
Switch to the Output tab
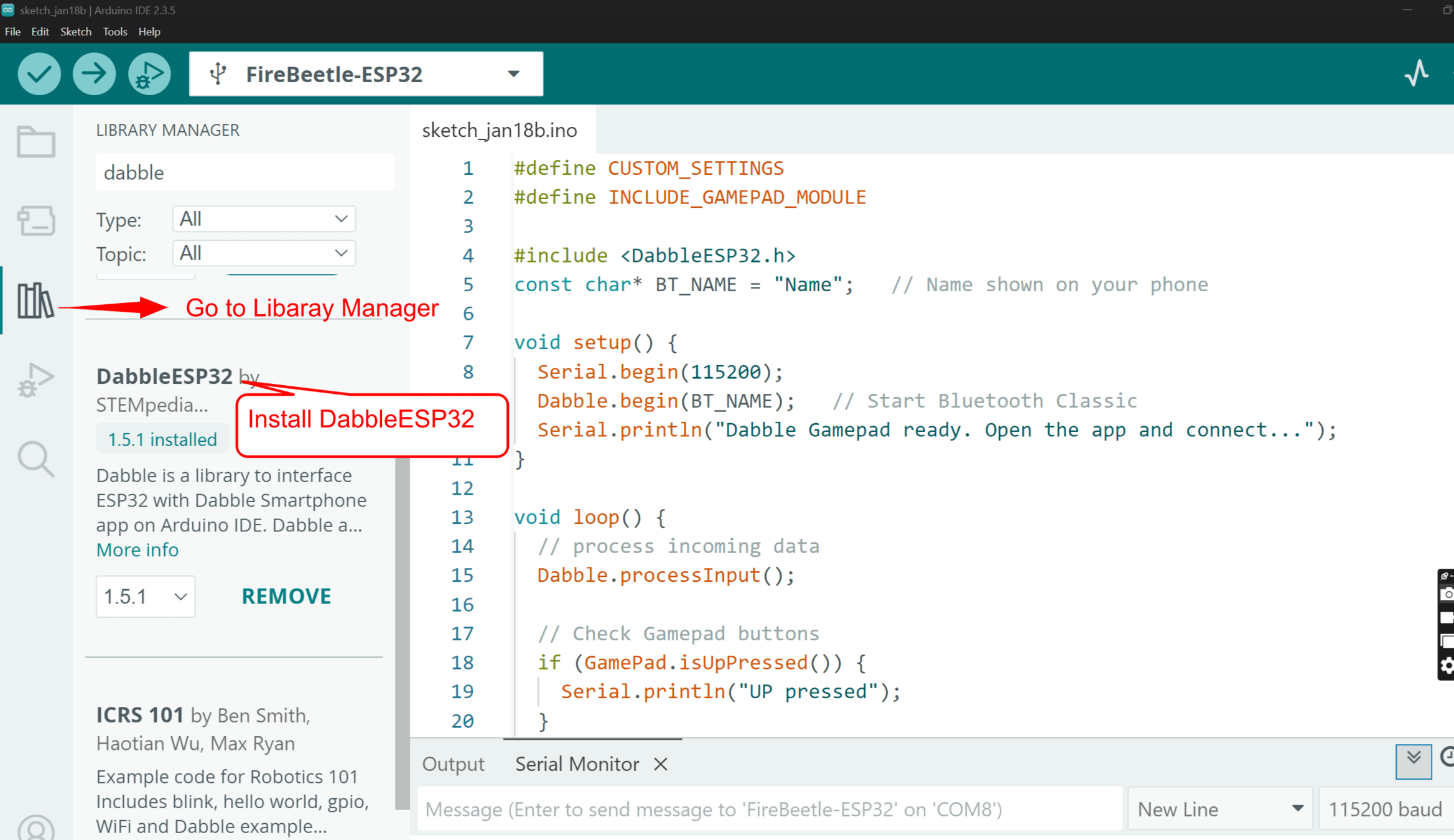point(453,764)
